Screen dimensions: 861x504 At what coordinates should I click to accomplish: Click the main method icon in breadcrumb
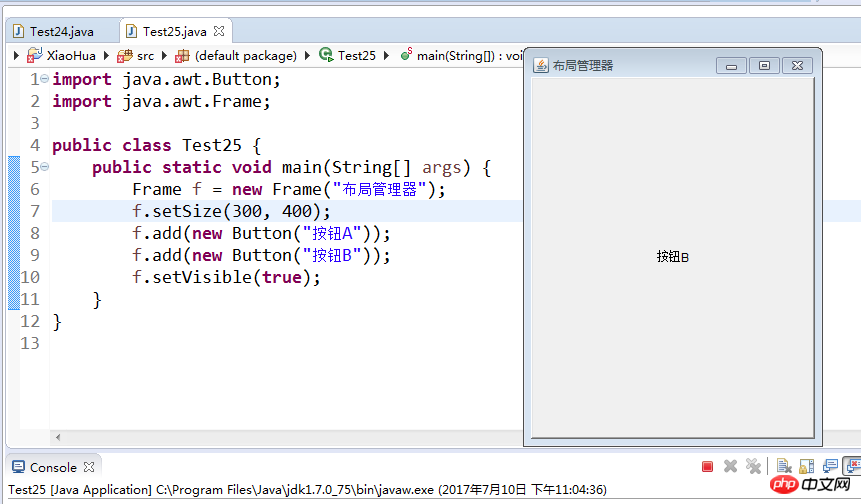pyautogui.click(x=406, y=54)
